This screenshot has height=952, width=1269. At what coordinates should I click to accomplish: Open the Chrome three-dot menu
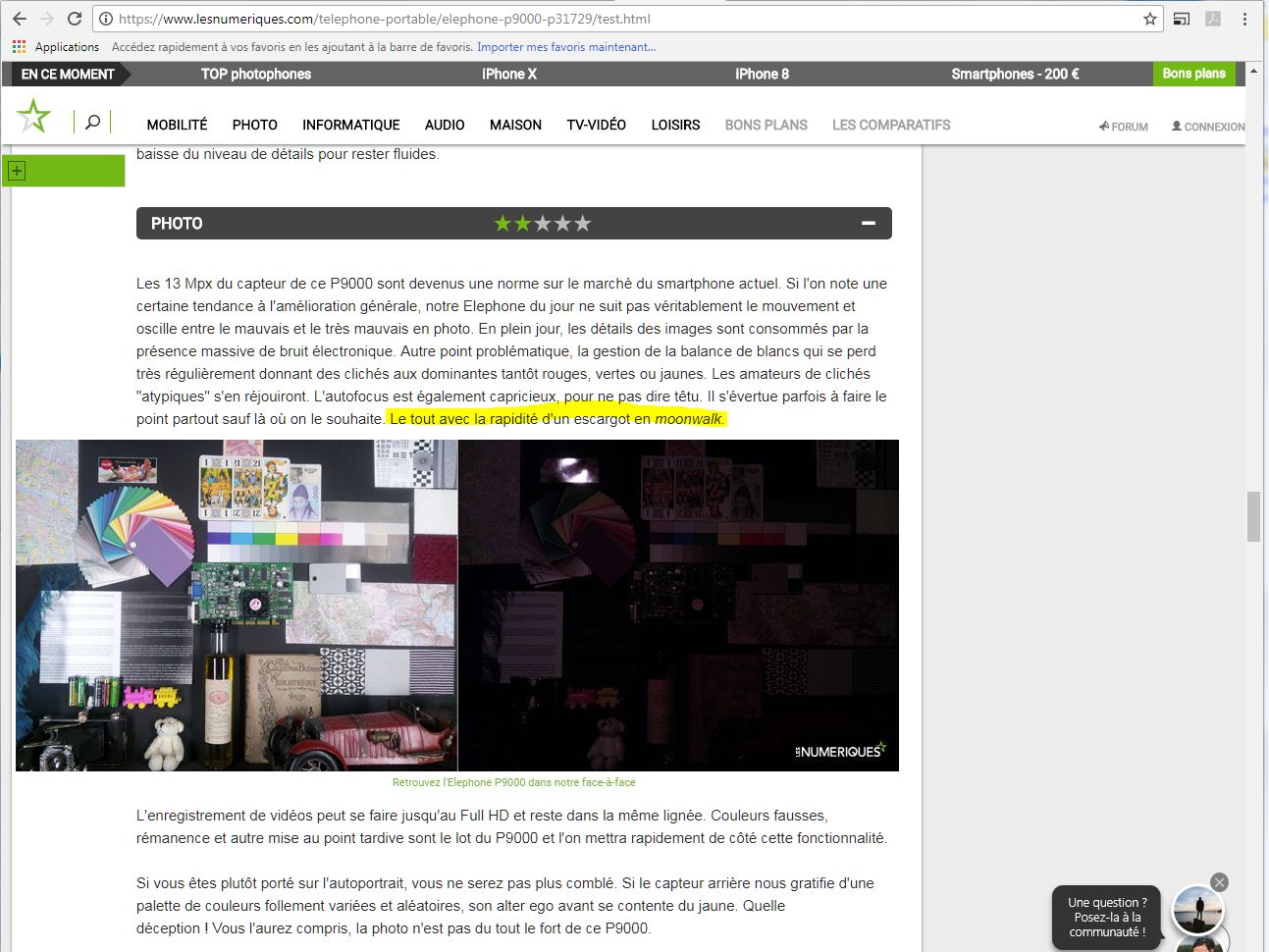[x=1244, y=19]
